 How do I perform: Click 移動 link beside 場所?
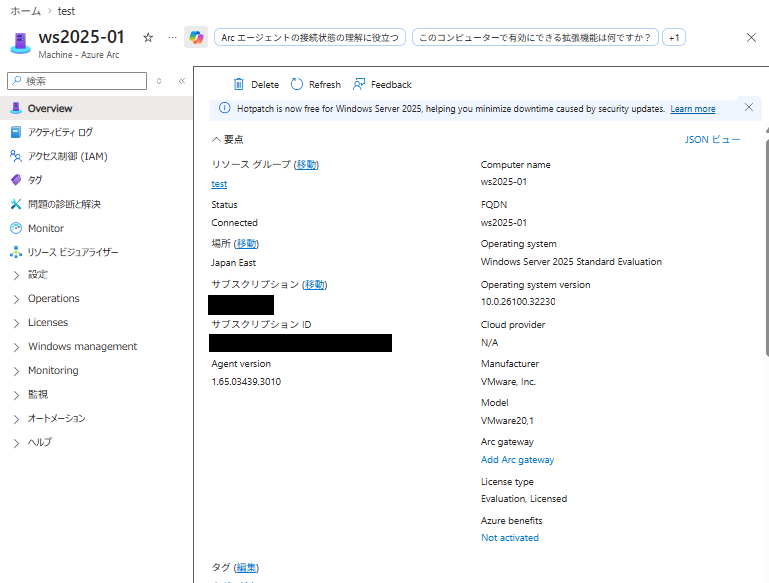click(246, 244)
